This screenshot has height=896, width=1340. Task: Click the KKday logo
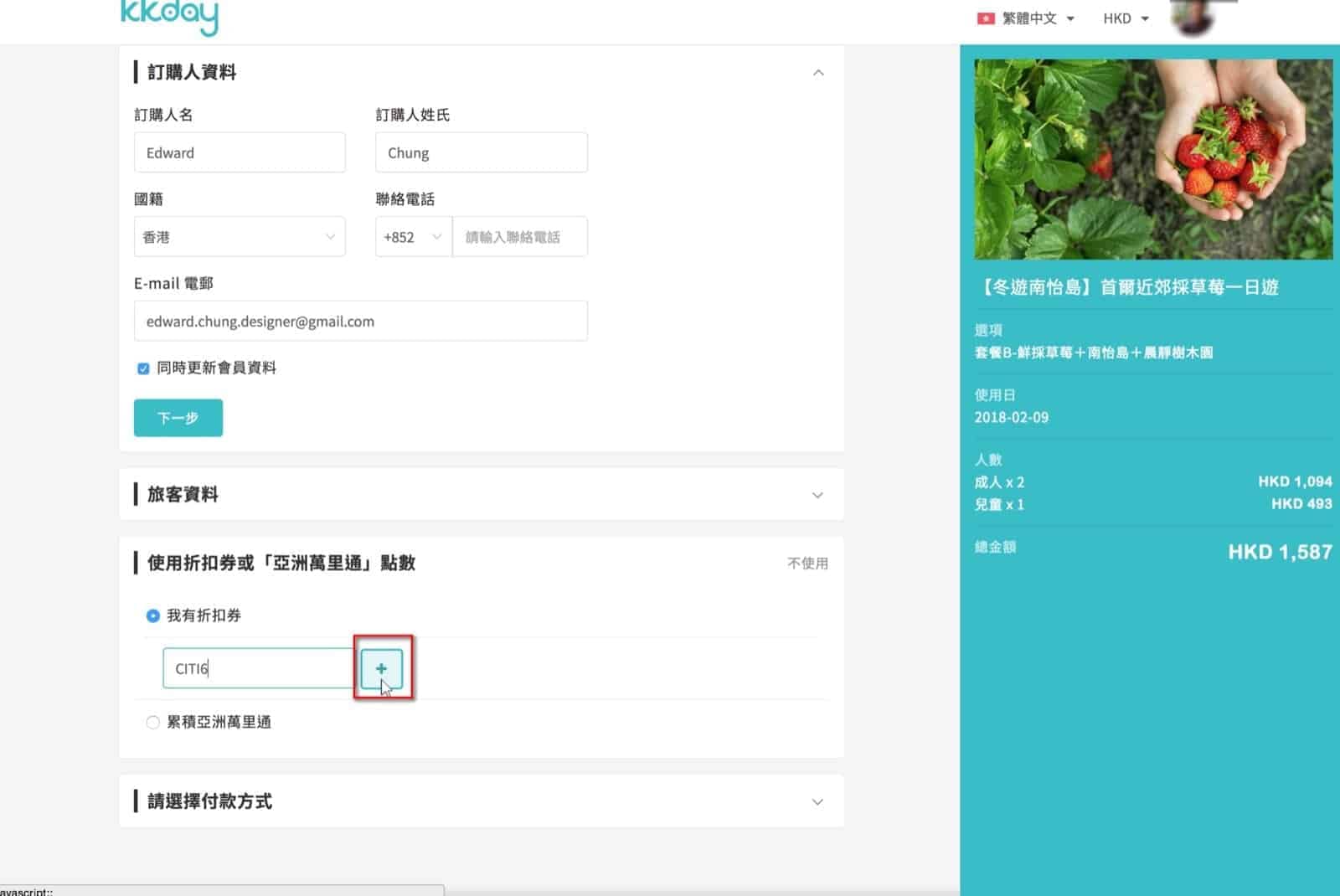click(169, 17)
